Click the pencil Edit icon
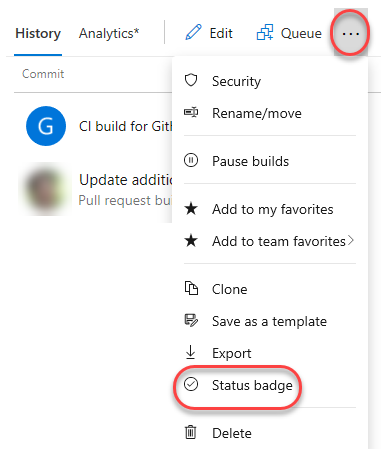This screenshot has width=381, height=449. [x=193, y=32]
